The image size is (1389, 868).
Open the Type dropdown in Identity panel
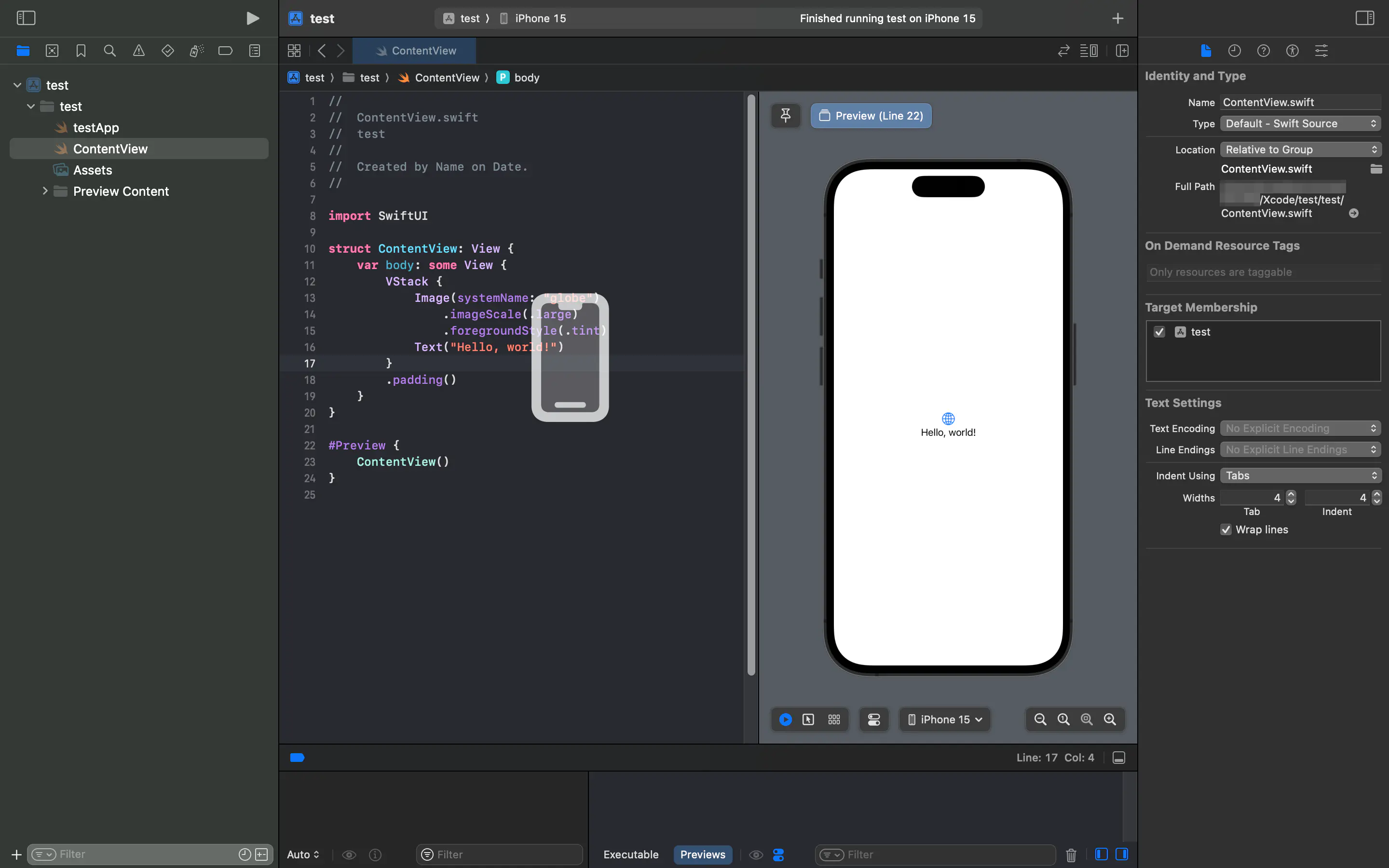click(x=1300, y=123)
